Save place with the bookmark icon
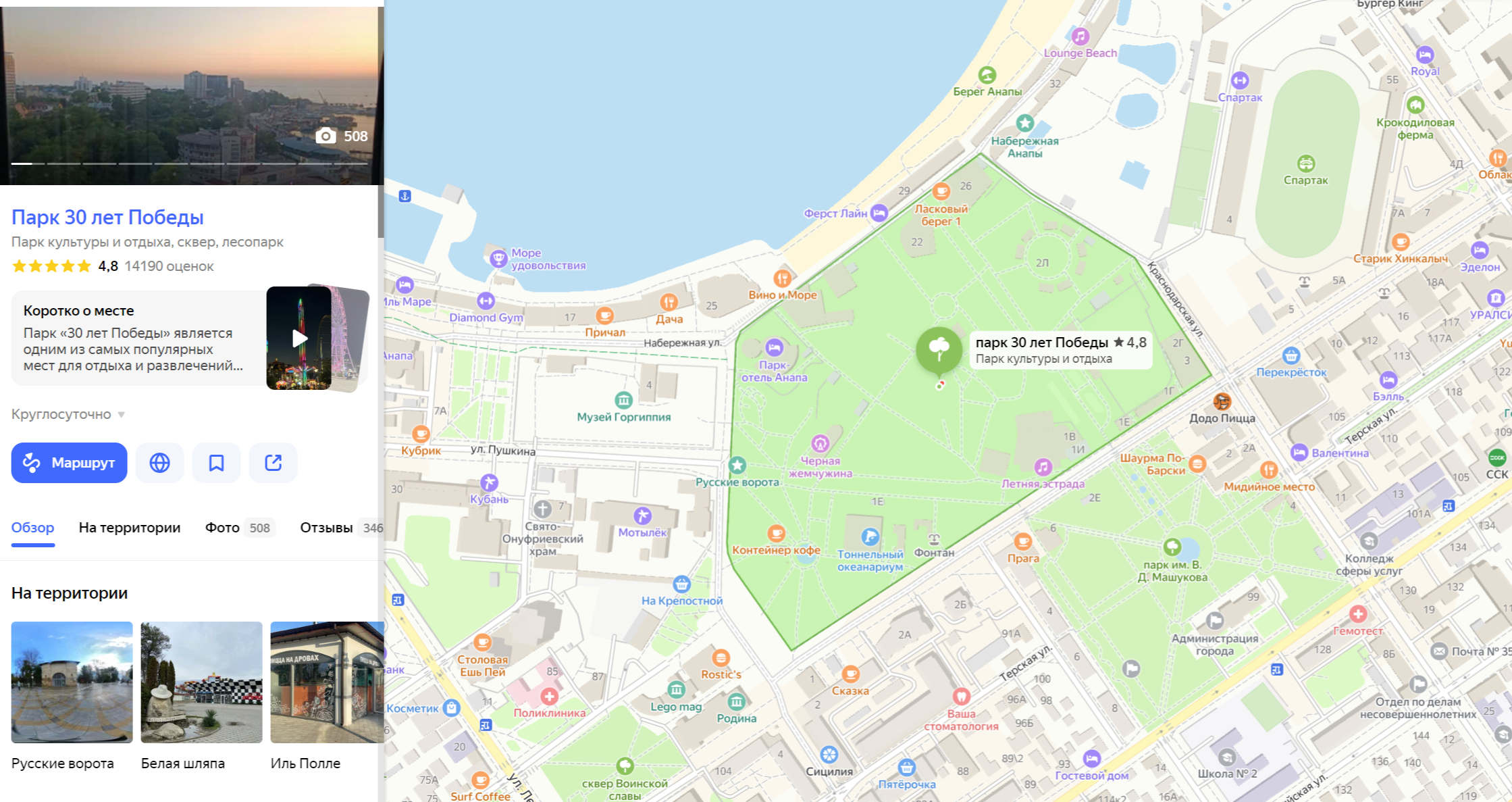Viewport: 1512px width, 802px height. tap(216, 463)
